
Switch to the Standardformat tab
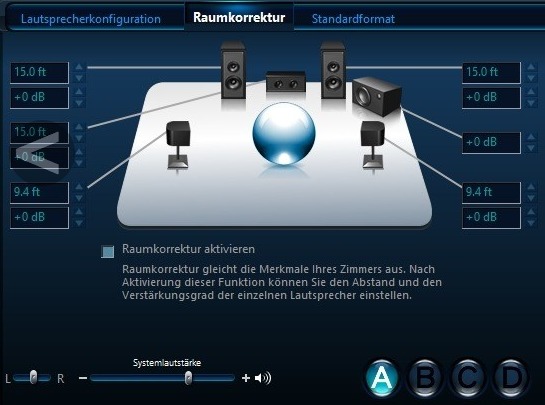(353, 19)
